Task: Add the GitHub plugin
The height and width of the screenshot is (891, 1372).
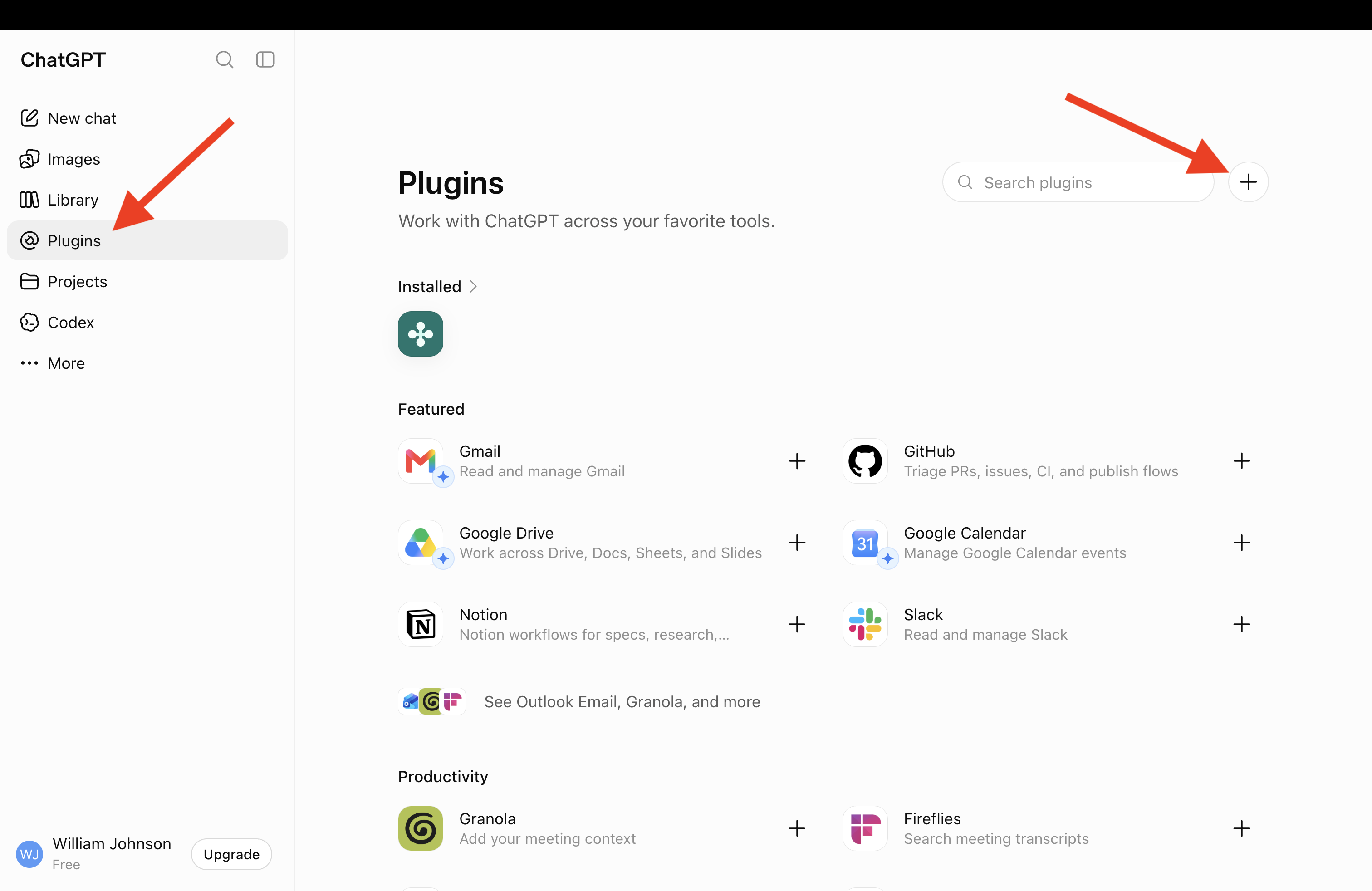Action: (x=1241, y=461)
